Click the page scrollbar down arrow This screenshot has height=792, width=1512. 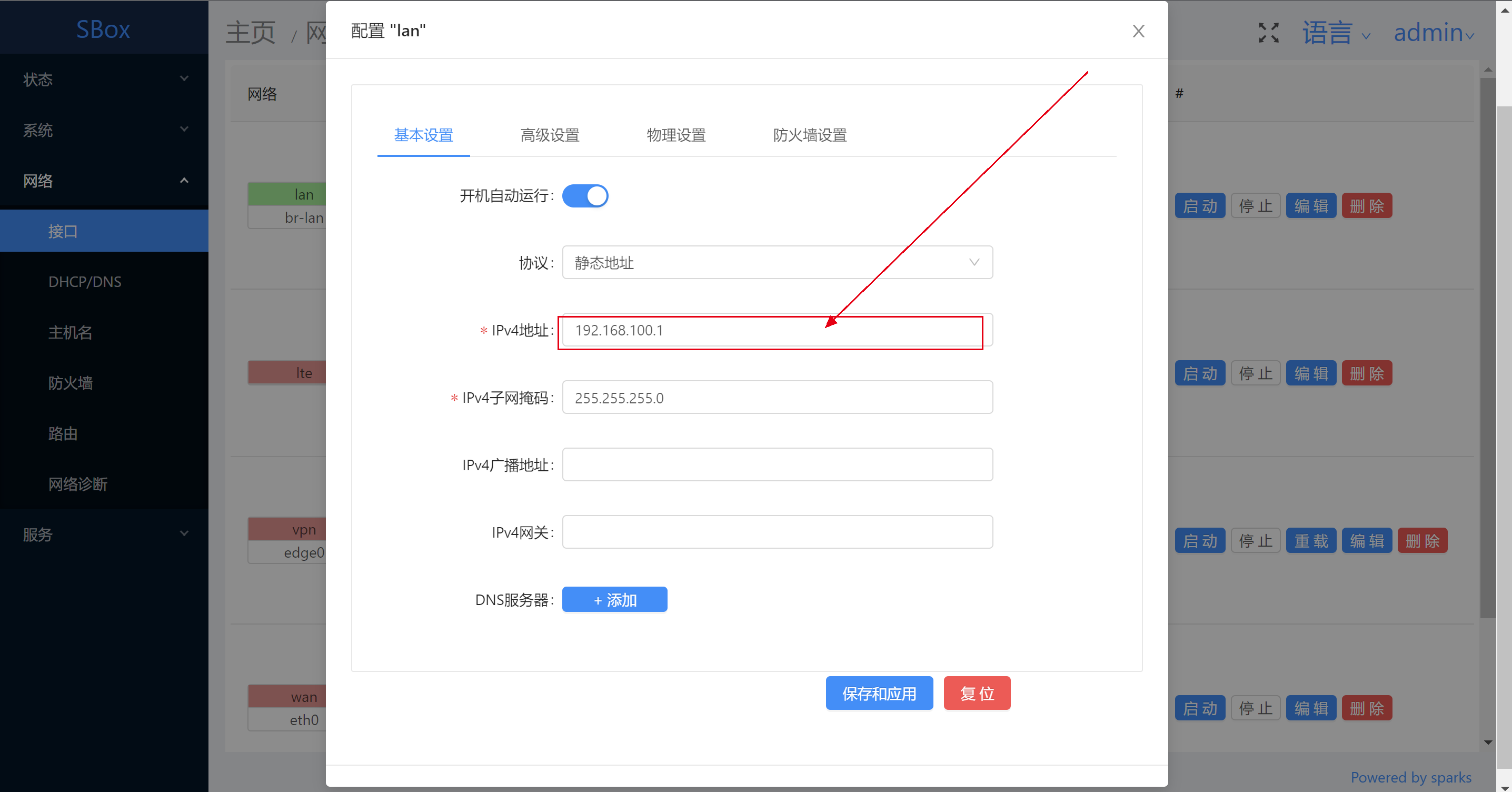coord(1505,787)
